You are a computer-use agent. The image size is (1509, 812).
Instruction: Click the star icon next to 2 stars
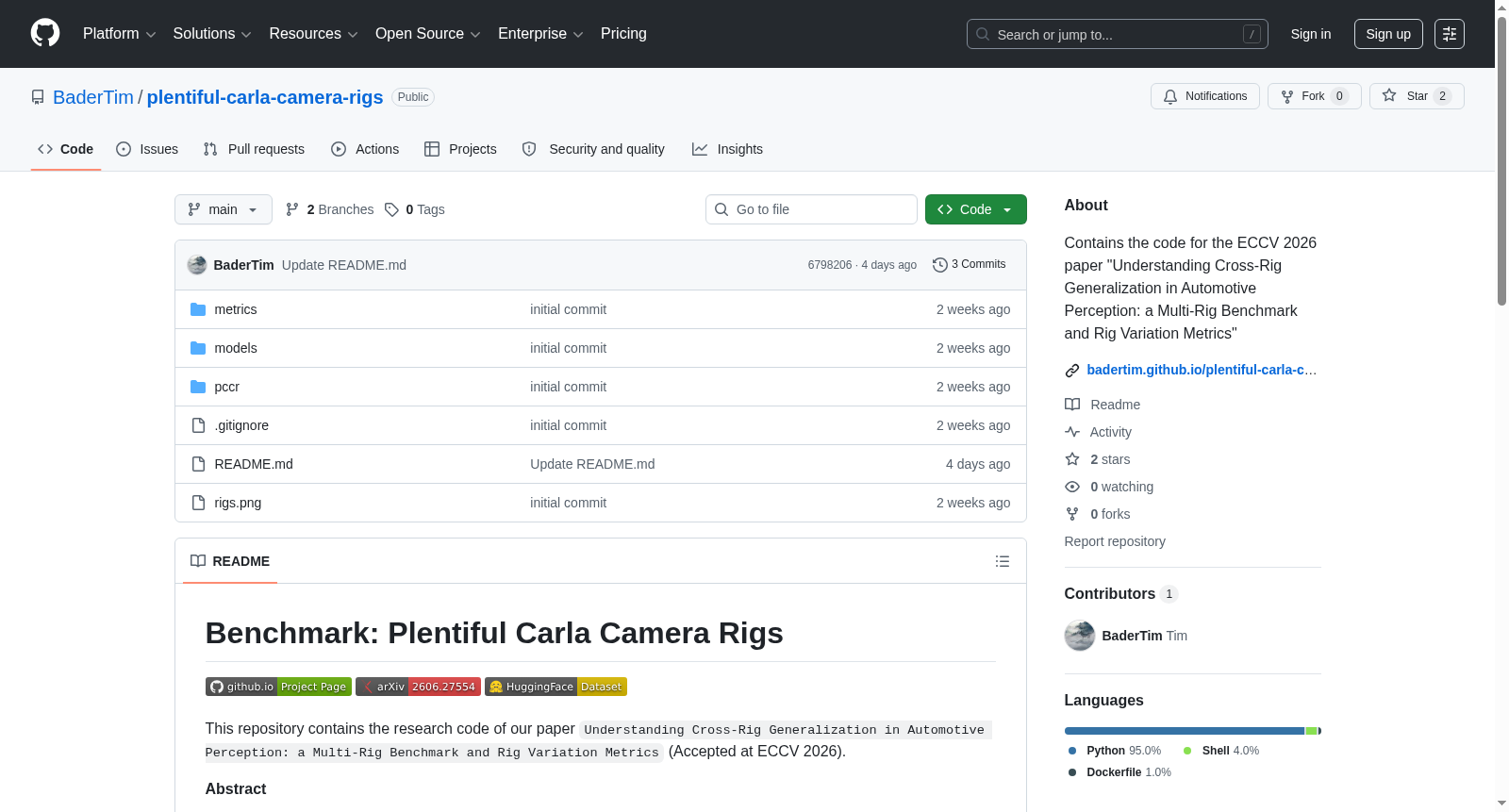1072,459
